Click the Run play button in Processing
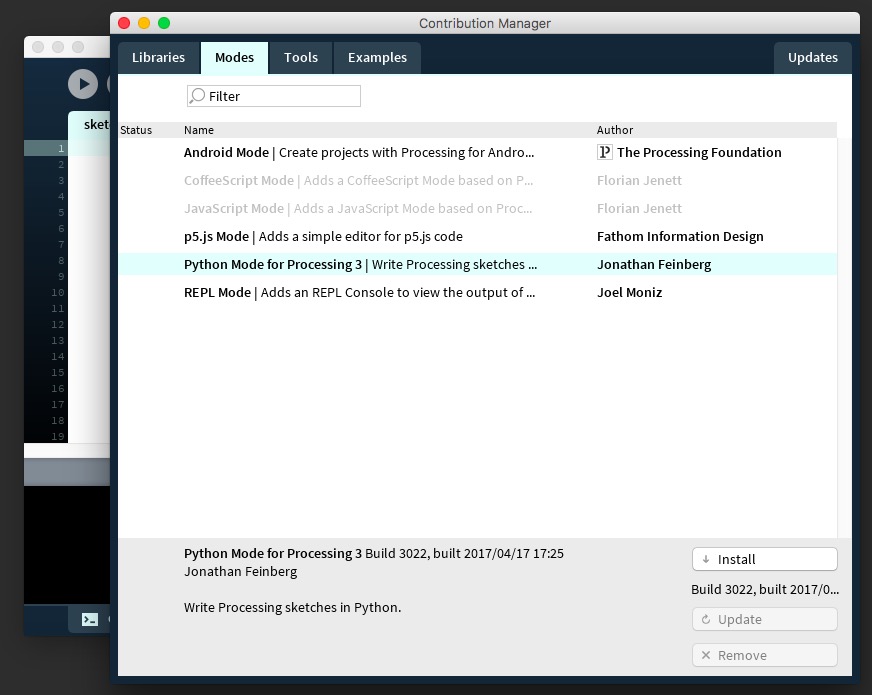The image size is (872, 695). pos(83,84)
